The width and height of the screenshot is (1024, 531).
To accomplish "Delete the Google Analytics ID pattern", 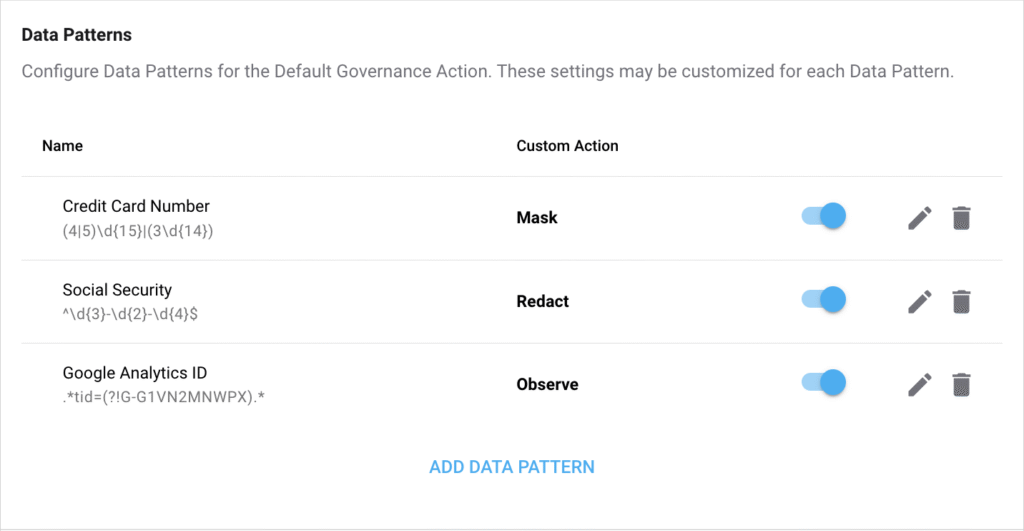I will coord(961,383).
